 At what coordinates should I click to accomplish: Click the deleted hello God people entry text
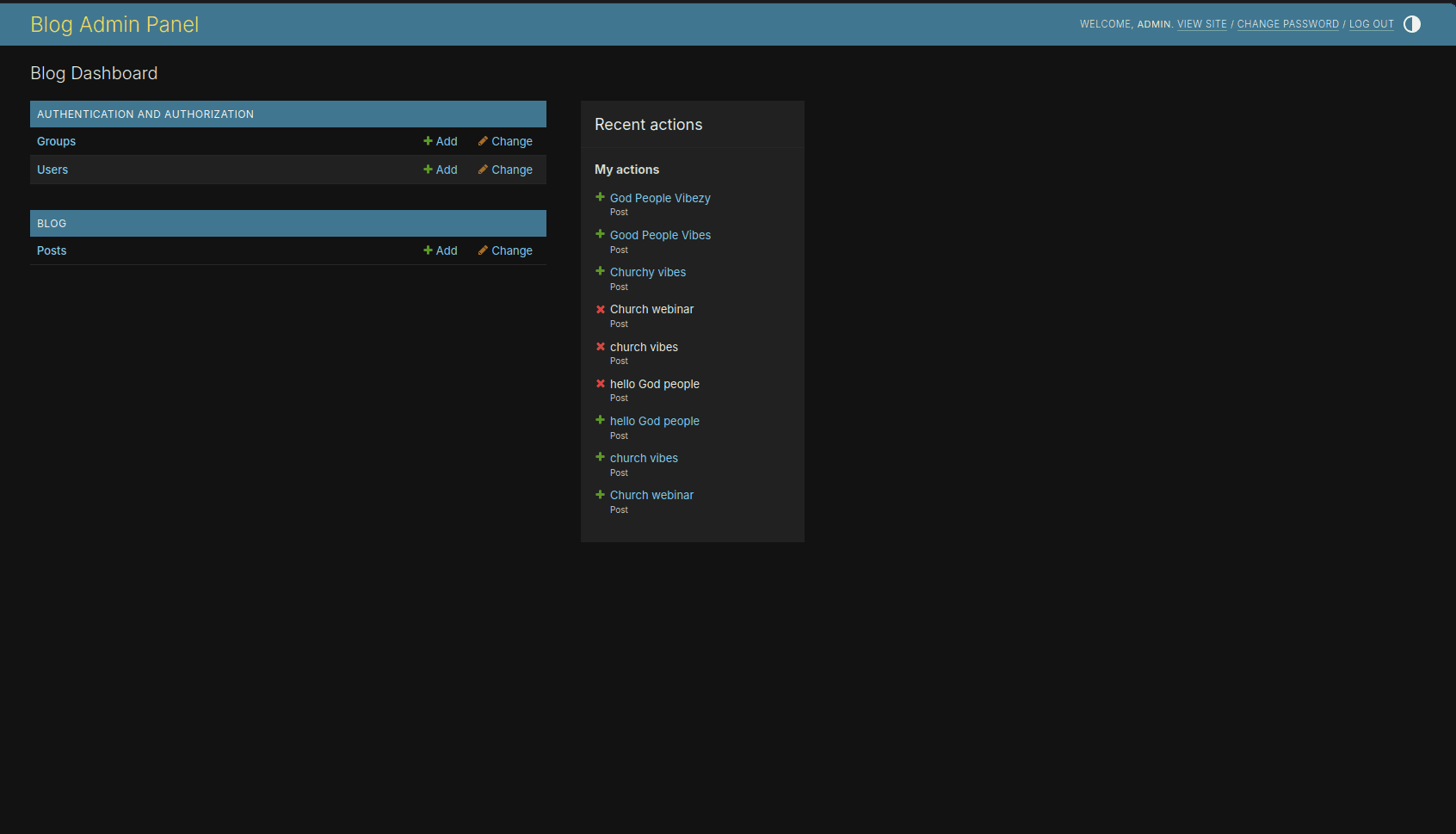point(655,384)
